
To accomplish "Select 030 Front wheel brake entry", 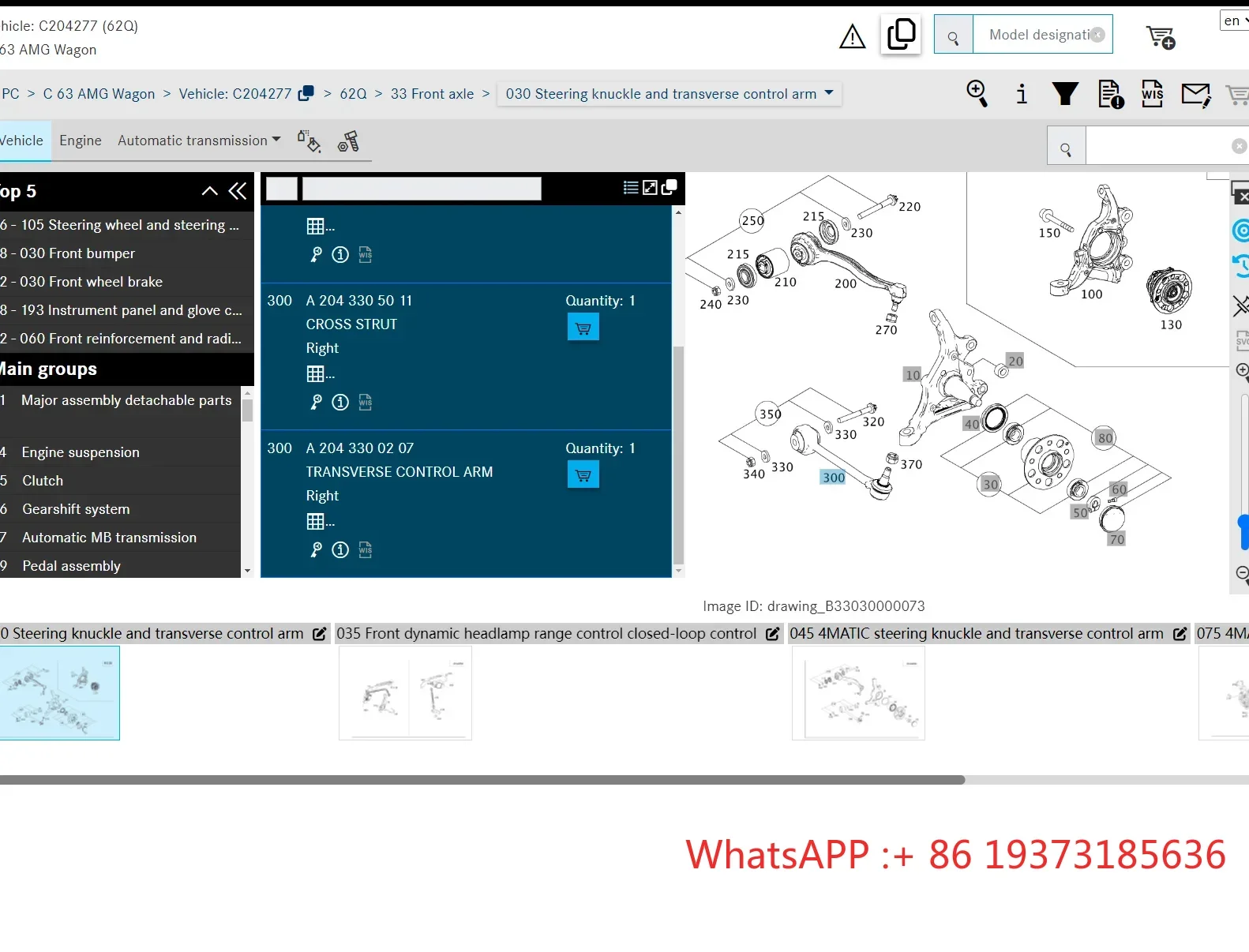I will (127, 282).
